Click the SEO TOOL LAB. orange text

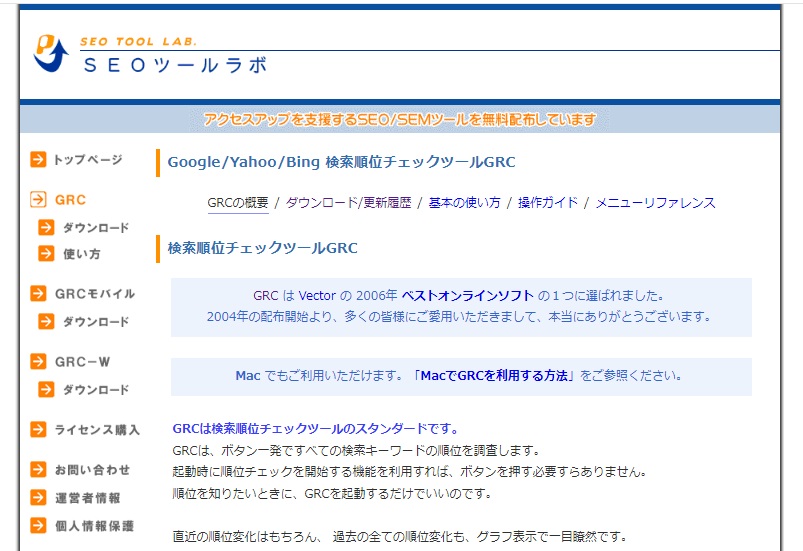point(138,41)
